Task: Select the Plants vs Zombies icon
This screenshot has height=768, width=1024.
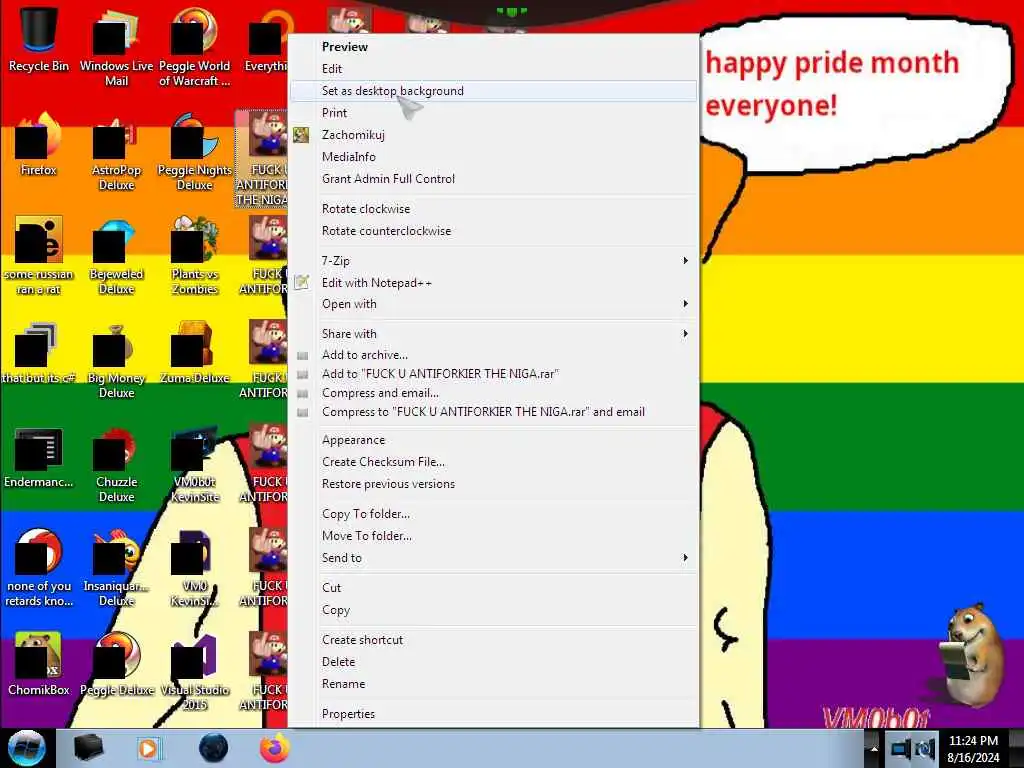Action: tap(195, 257)
